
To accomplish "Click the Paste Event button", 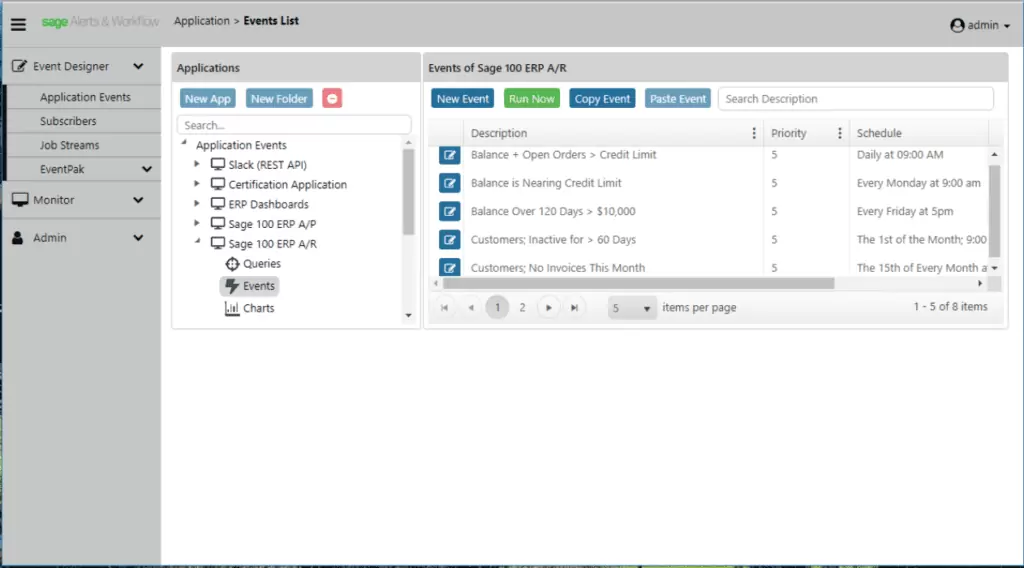I will pyautogui.click(x=678, y=99).
